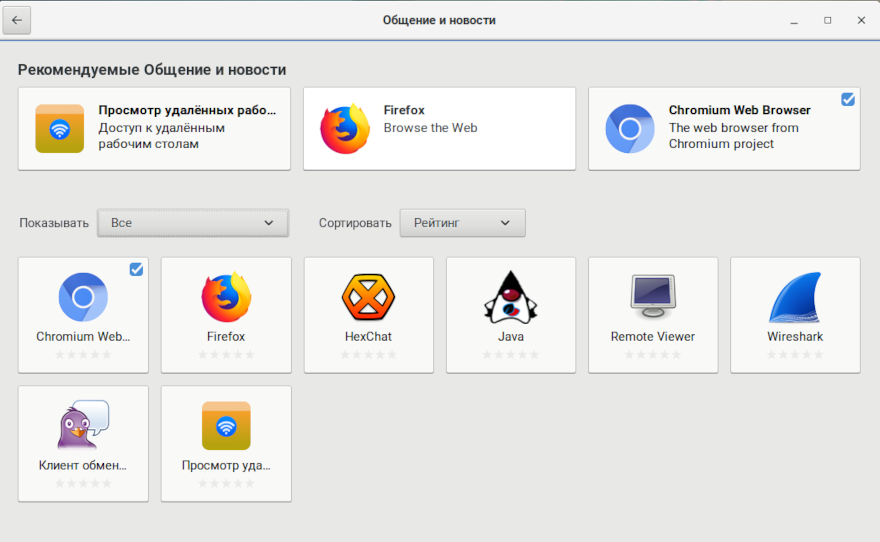The image size is (880, 542).
Task: Expand the 'Сортировать' dropdown set to 'Рейтинг'
Action: pyautogui.click(x=462, y=223)
